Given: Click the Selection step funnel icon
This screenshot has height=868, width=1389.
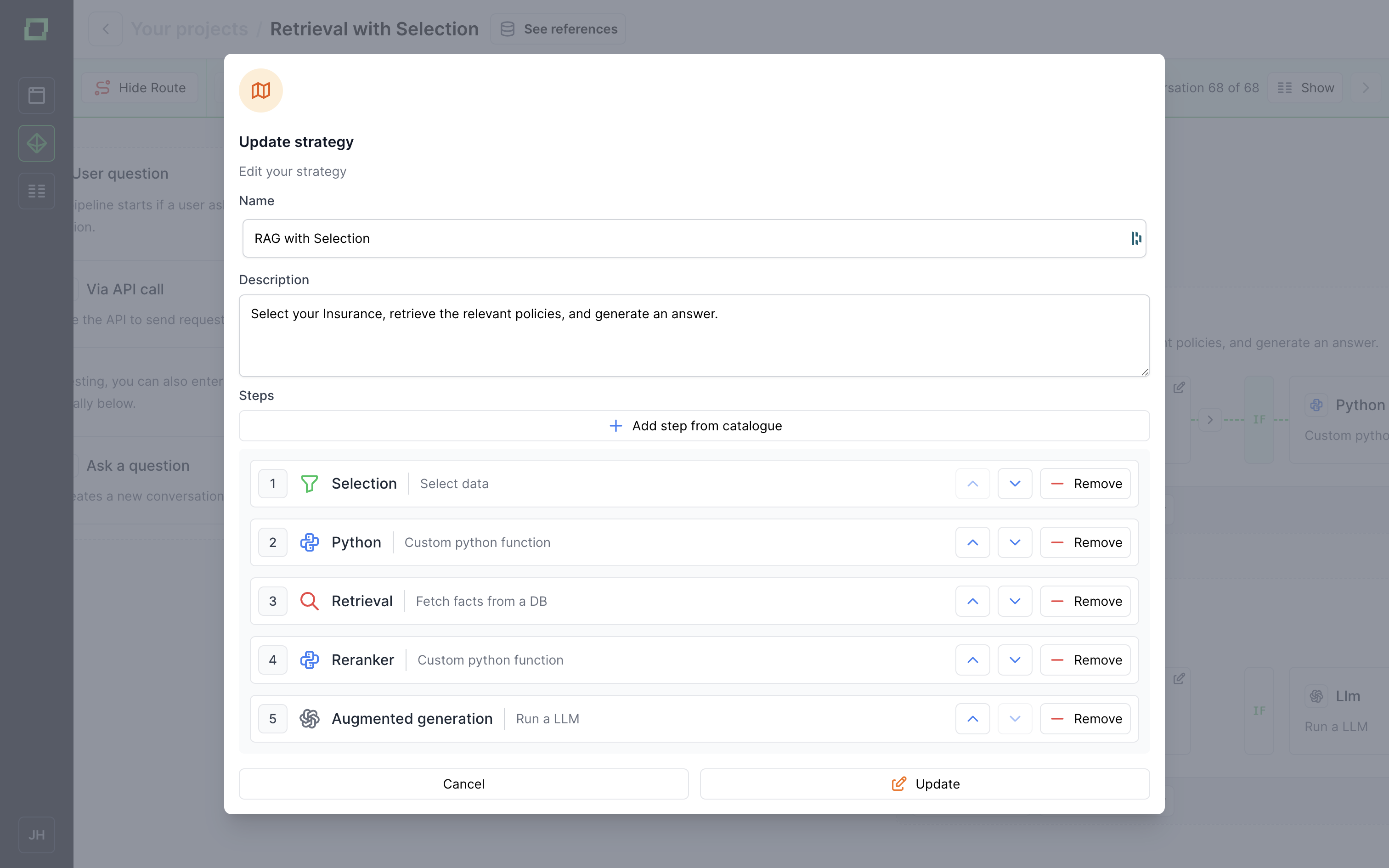Looking at the screenshot, I should point(310,483).
